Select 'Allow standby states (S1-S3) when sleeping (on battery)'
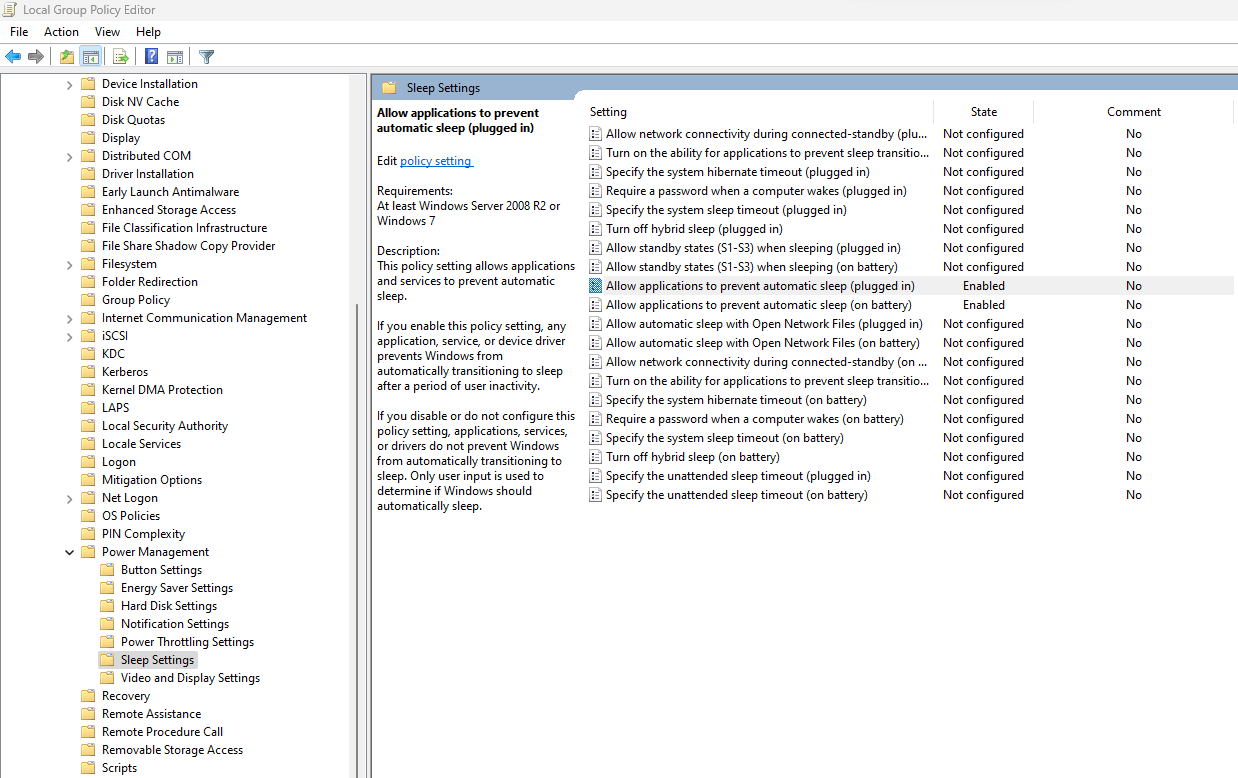 pyautogui.click(x=752, y=267)
